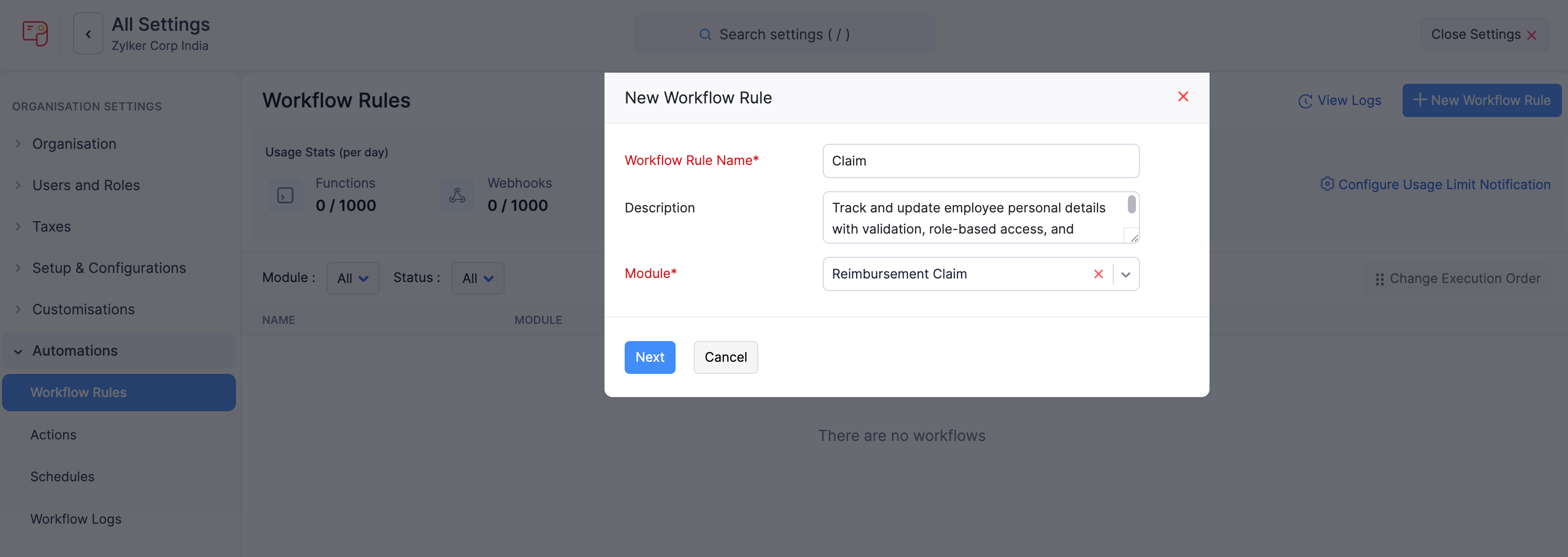Click the Next button
The width and height of the screenshot is (1568, 557).
coord(649,357)
